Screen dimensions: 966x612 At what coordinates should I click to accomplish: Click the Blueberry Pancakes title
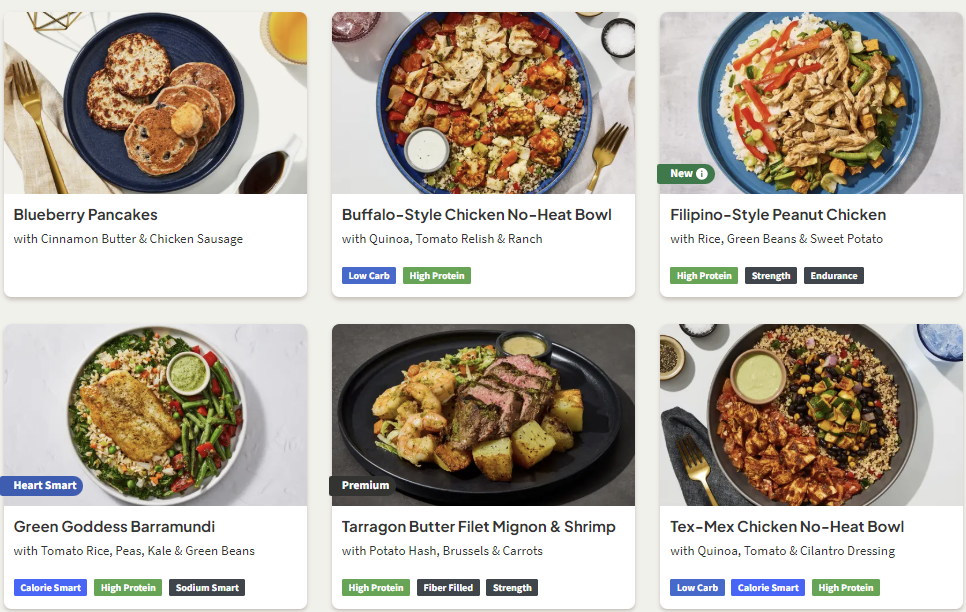tap(86, 214)
